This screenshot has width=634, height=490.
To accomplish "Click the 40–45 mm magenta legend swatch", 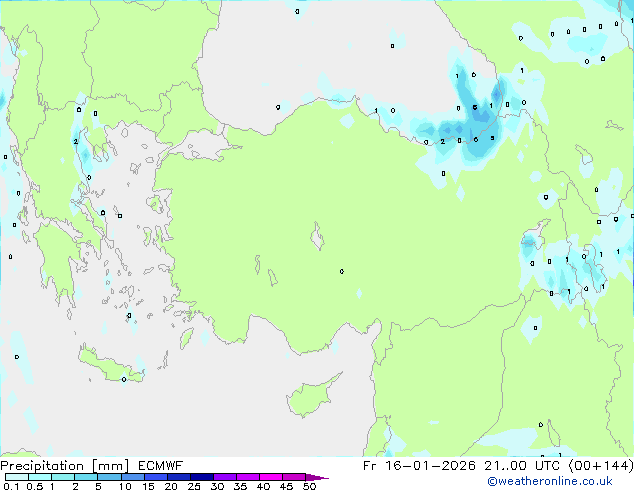I will 271,477.
